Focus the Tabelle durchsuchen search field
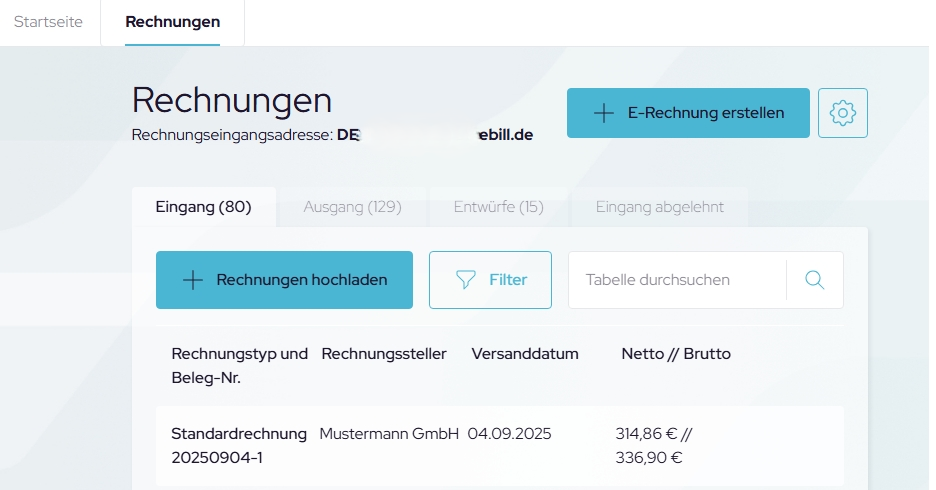Viewport: 936px width, 490px height. pos(676,280)
